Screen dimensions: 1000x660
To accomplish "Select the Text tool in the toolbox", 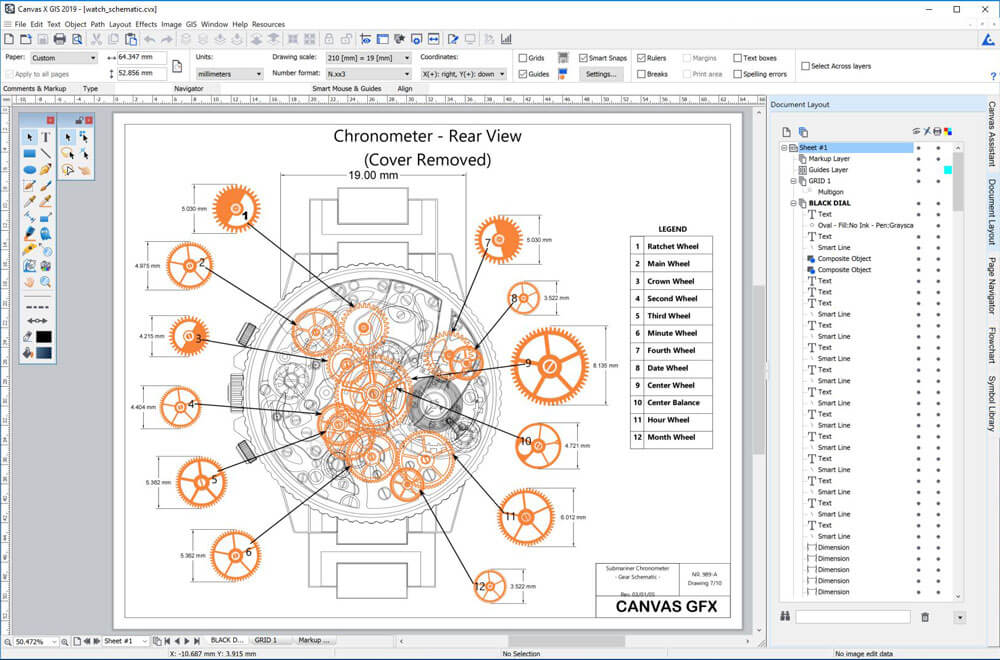I will click(45, 137).
